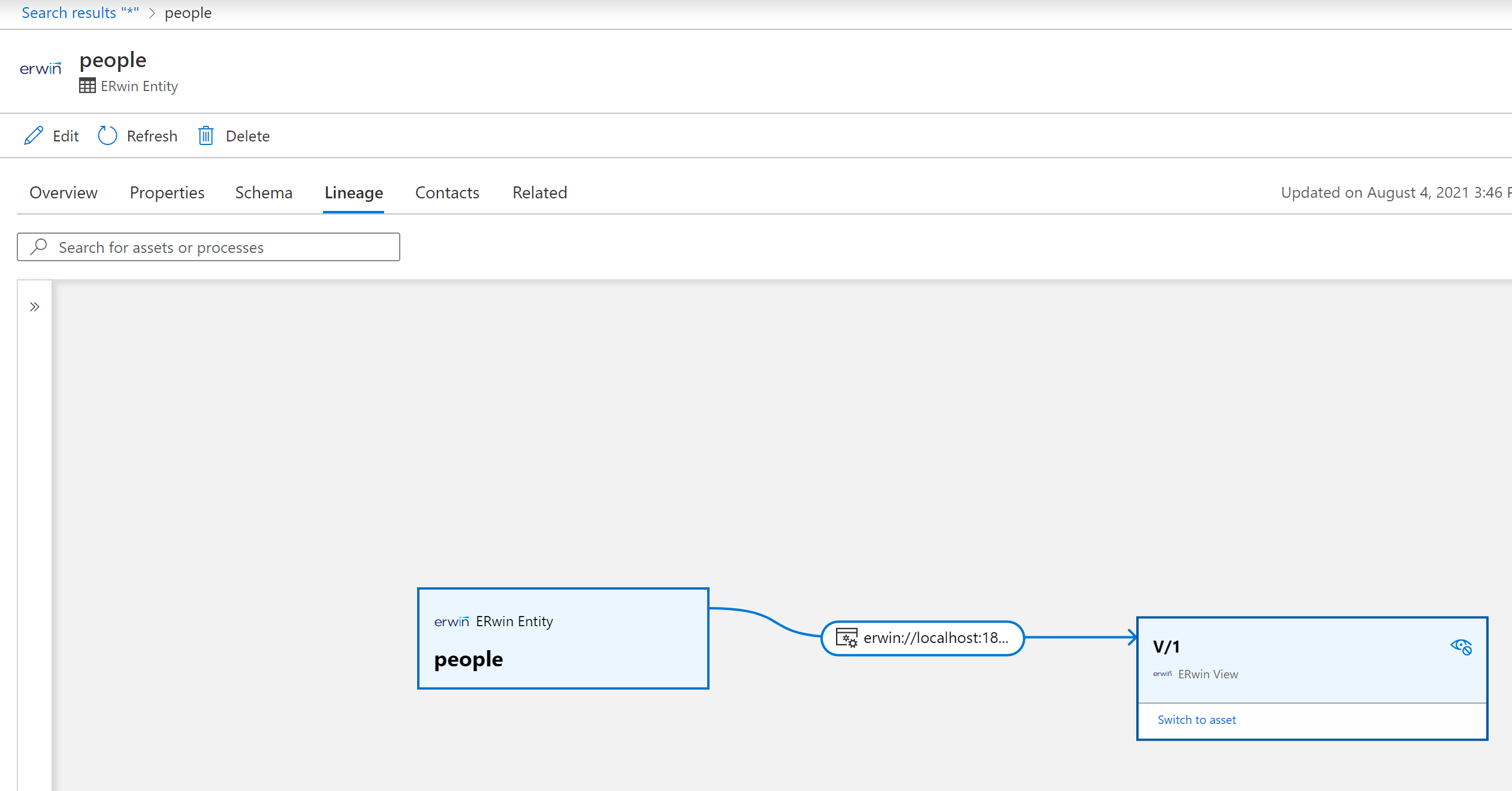
Task: Click the Switch to asset link on V/1
Action: click(x=1196, y=720)
